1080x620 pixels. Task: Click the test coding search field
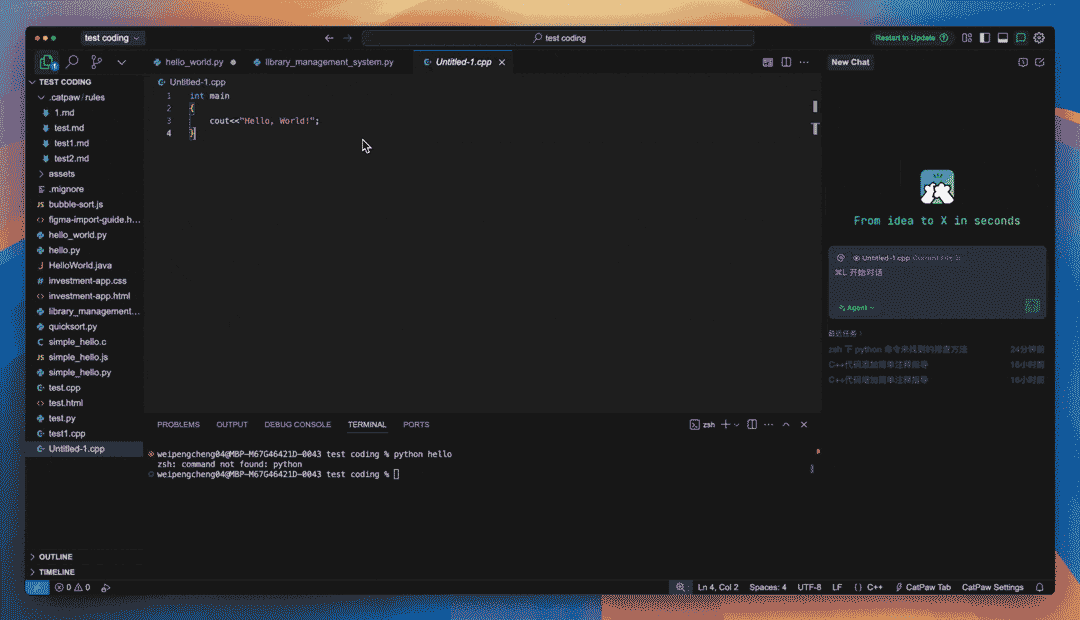pos(558,38)
